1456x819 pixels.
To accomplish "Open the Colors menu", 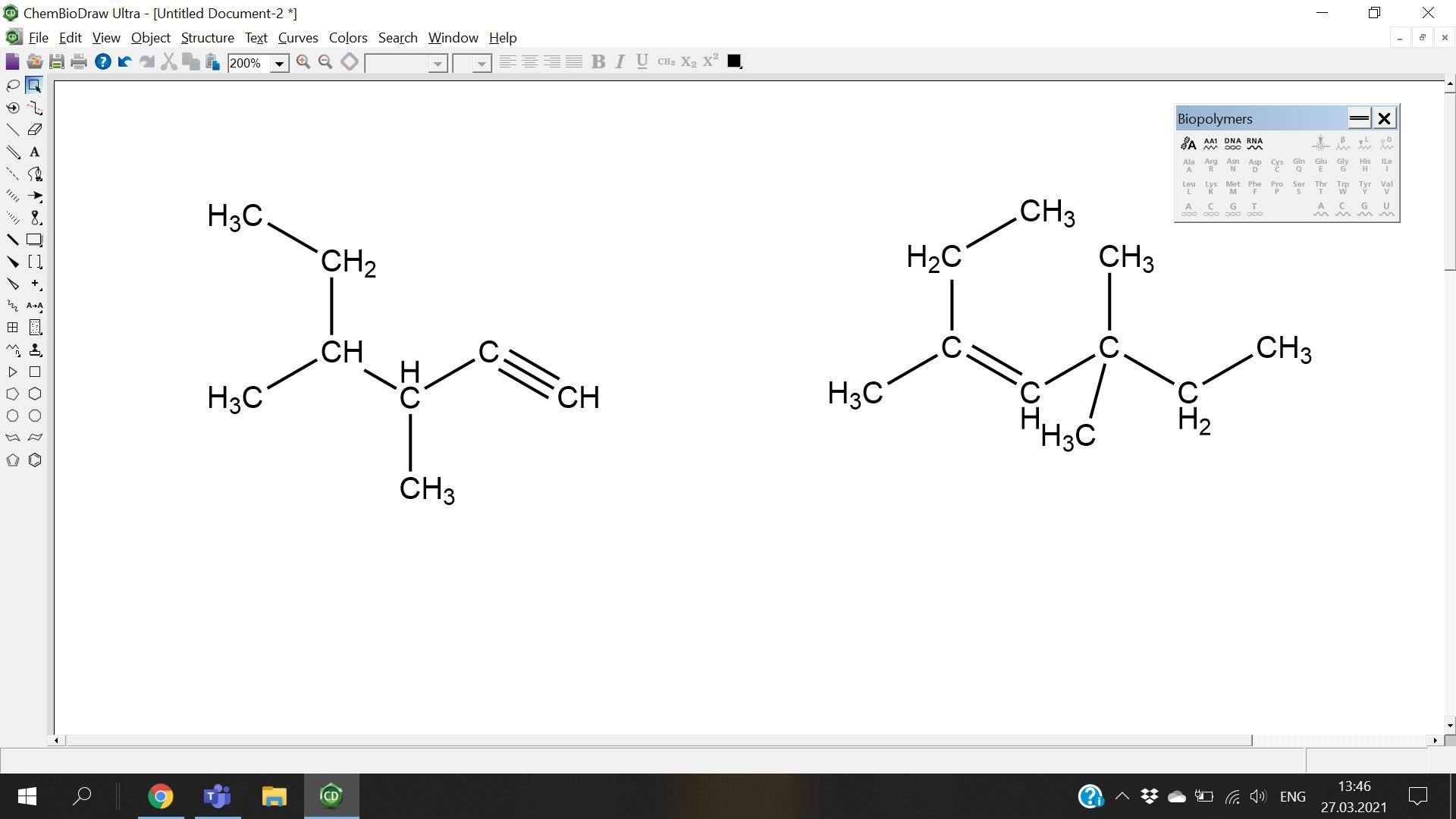I will [x=347, y=38].
